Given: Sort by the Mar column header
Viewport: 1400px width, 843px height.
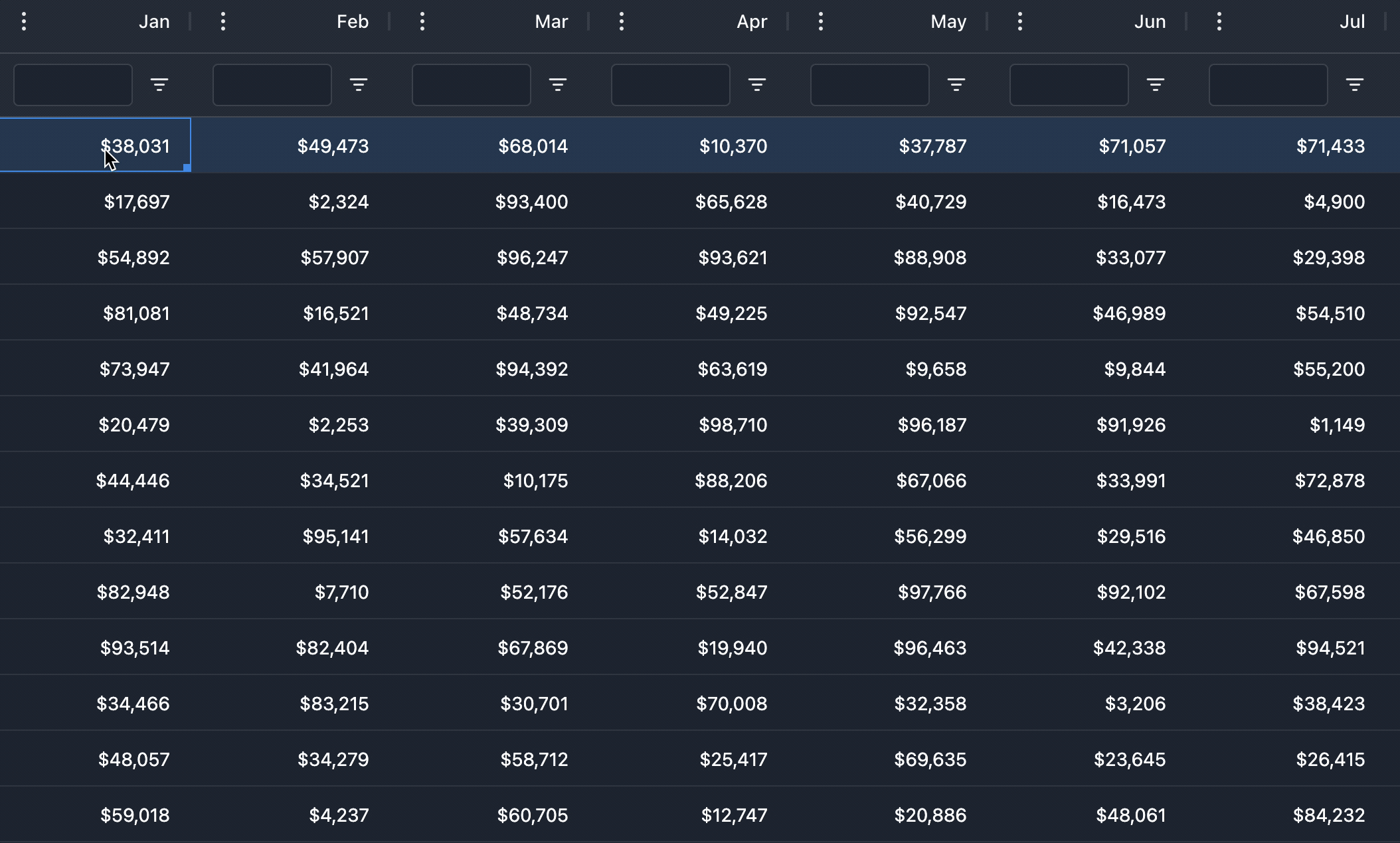Looking at the screenshot, I should click(x=551, y=22).
